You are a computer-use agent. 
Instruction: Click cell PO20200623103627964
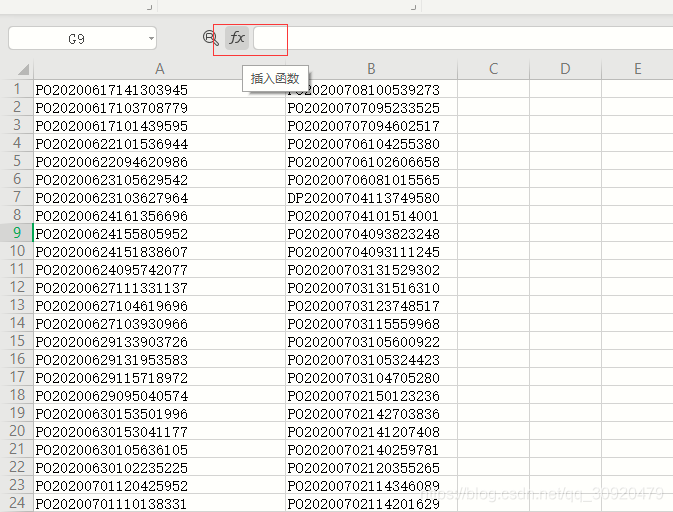click(x=160, y=197)
